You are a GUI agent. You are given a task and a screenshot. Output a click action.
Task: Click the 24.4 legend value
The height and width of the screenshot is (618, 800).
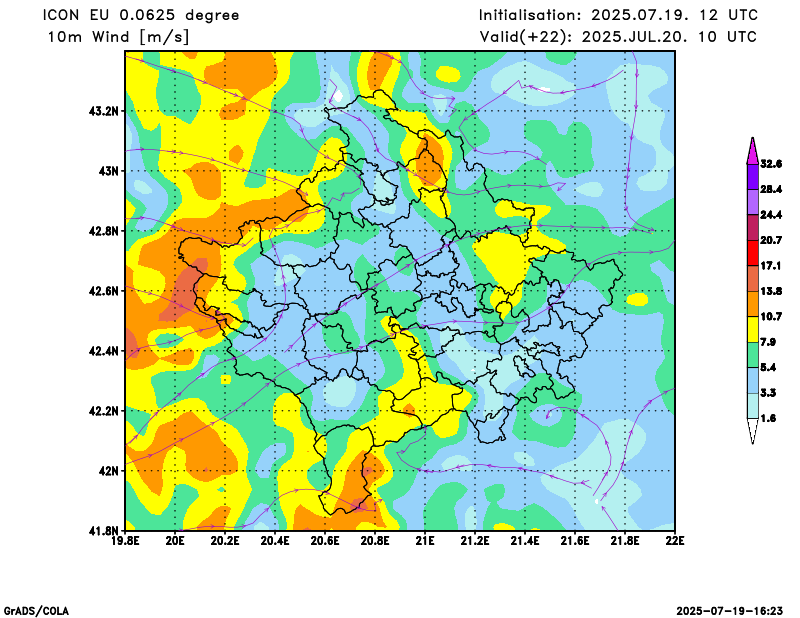(x=771, y=215)
